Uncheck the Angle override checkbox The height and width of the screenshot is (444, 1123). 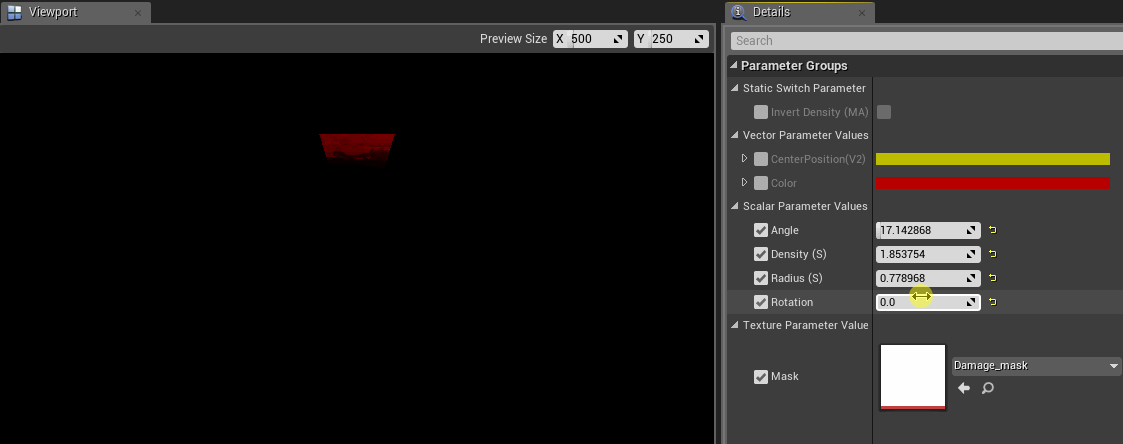coord(761,231)
